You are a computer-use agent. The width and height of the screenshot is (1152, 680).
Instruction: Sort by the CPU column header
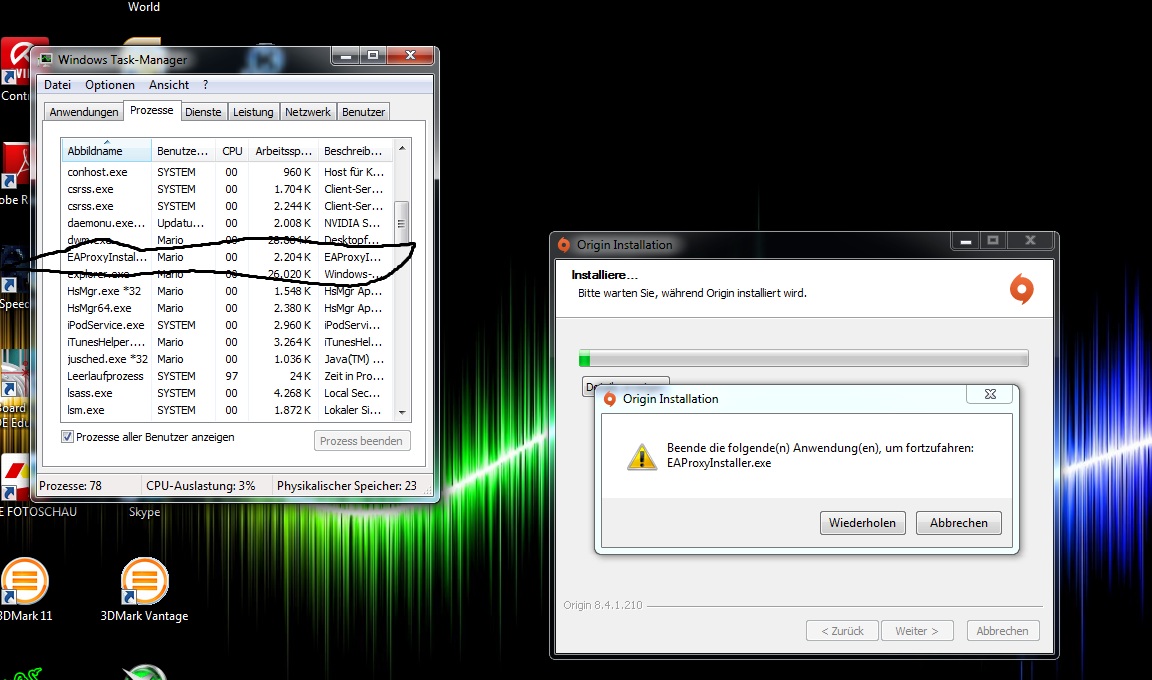coord(232,151)
